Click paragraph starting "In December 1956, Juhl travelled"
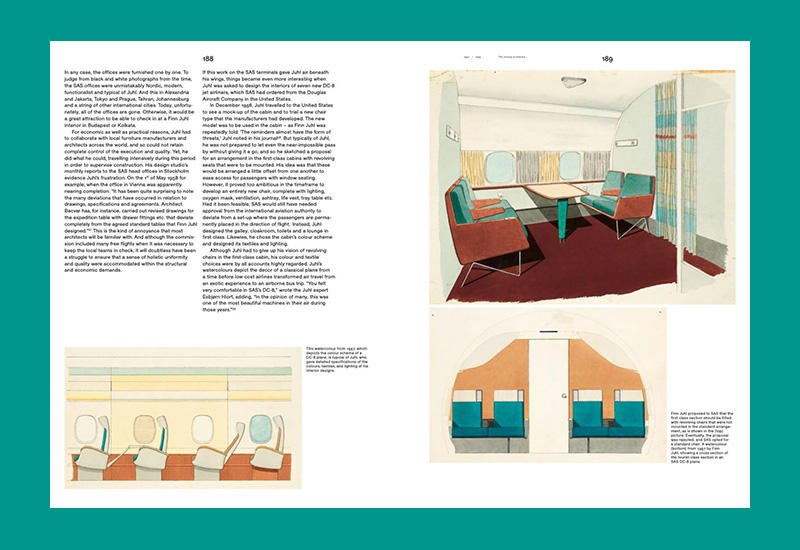The height and width of the screenshot is (550, 800). coord(269,174)
